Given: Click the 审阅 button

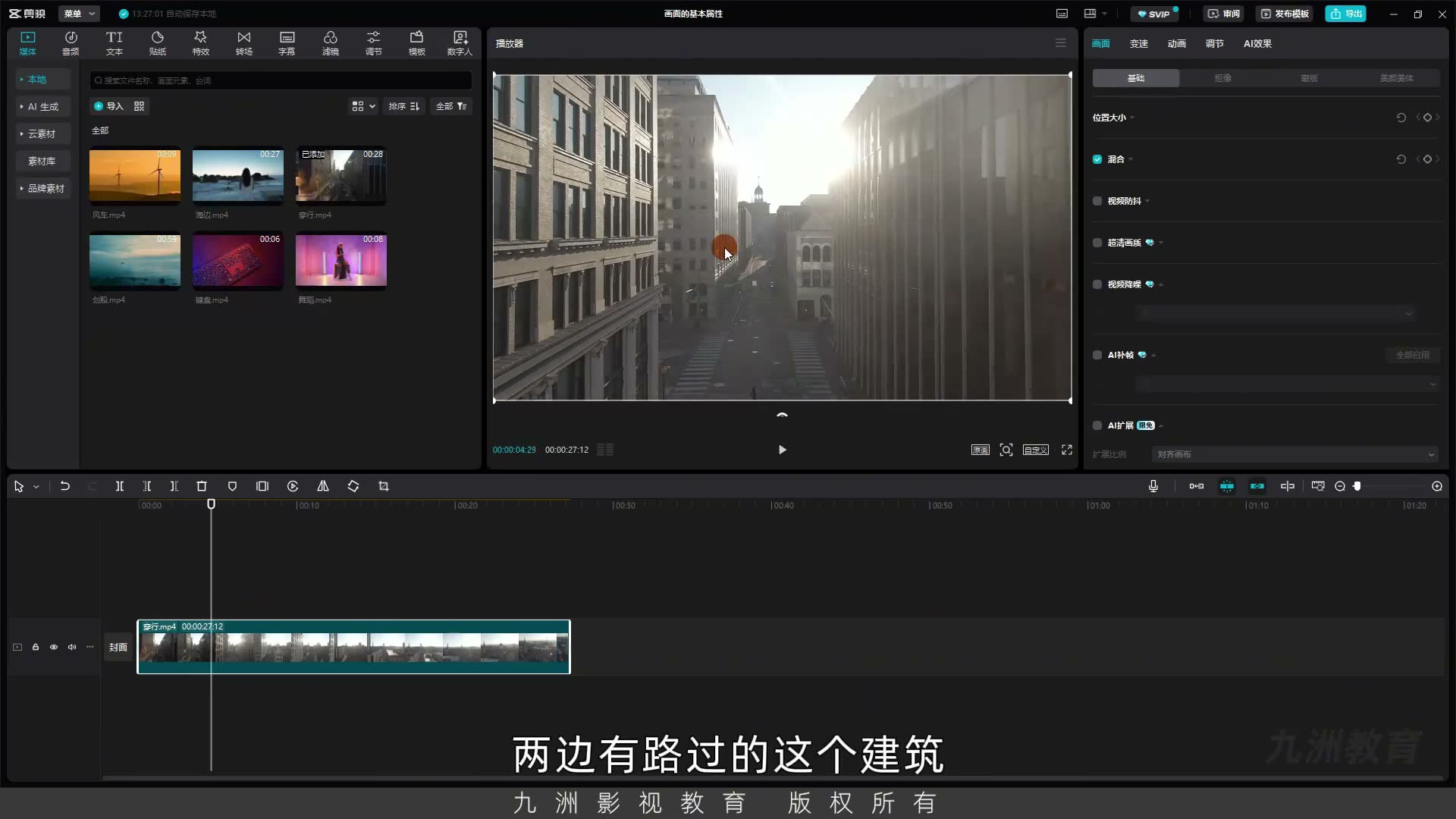Looking at the screenshot, I should pyautogui.click(x=1224, y=14).
